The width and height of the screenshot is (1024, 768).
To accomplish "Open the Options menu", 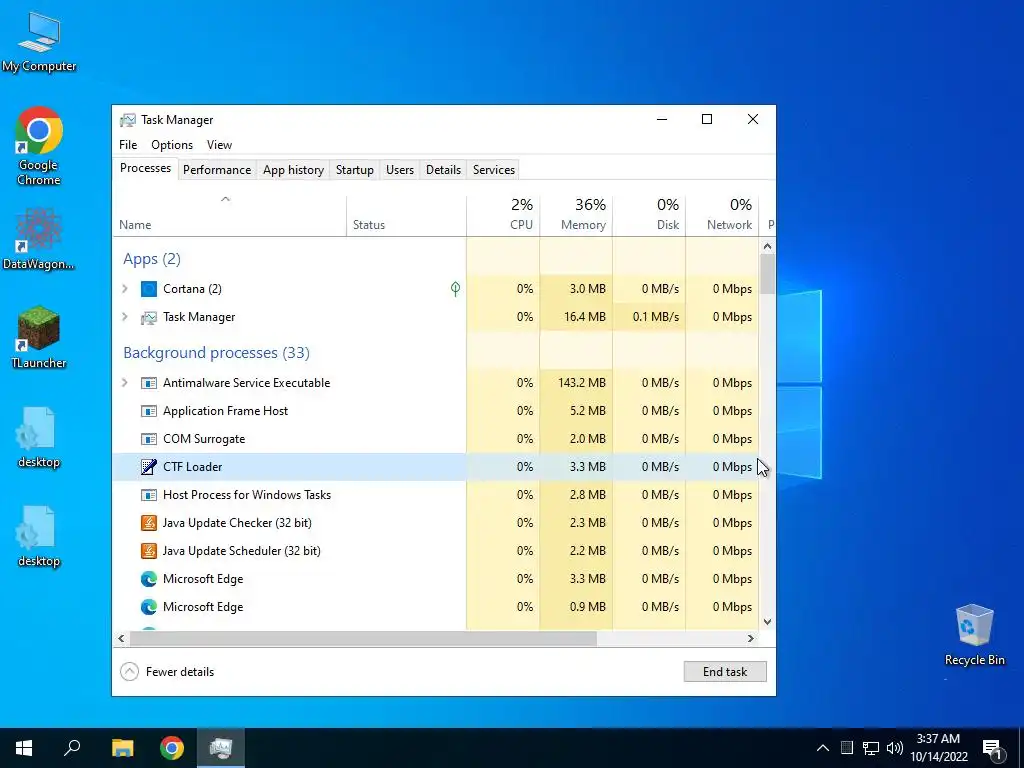I will tap(172, 145).
